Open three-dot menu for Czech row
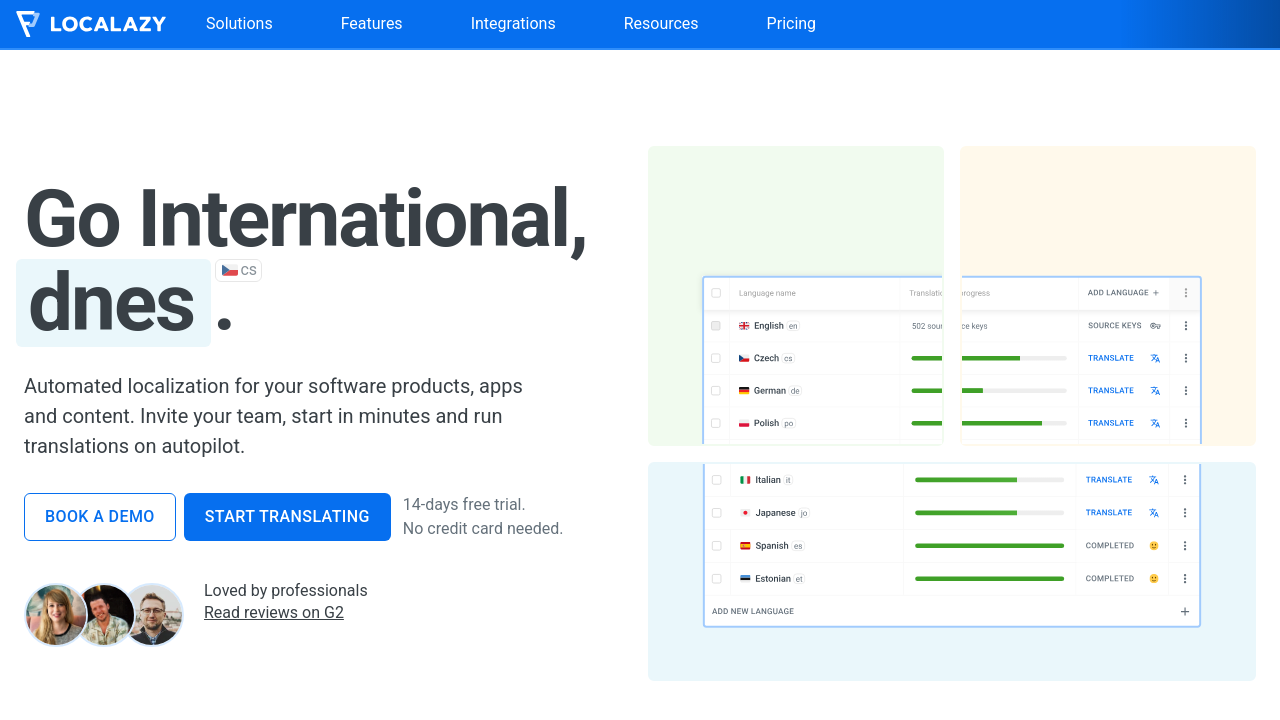The width and height of the screenshot is (1280, 720). 1186,358
